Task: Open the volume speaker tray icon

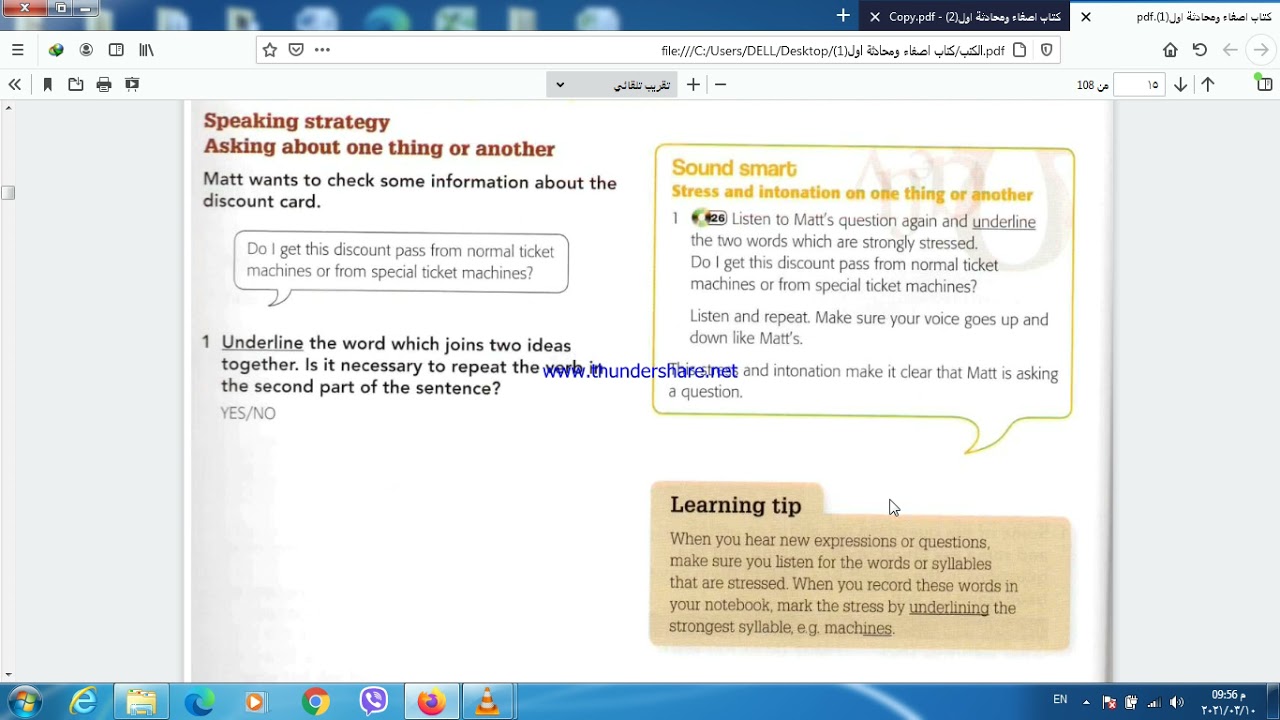Action: pos(1176,702)
